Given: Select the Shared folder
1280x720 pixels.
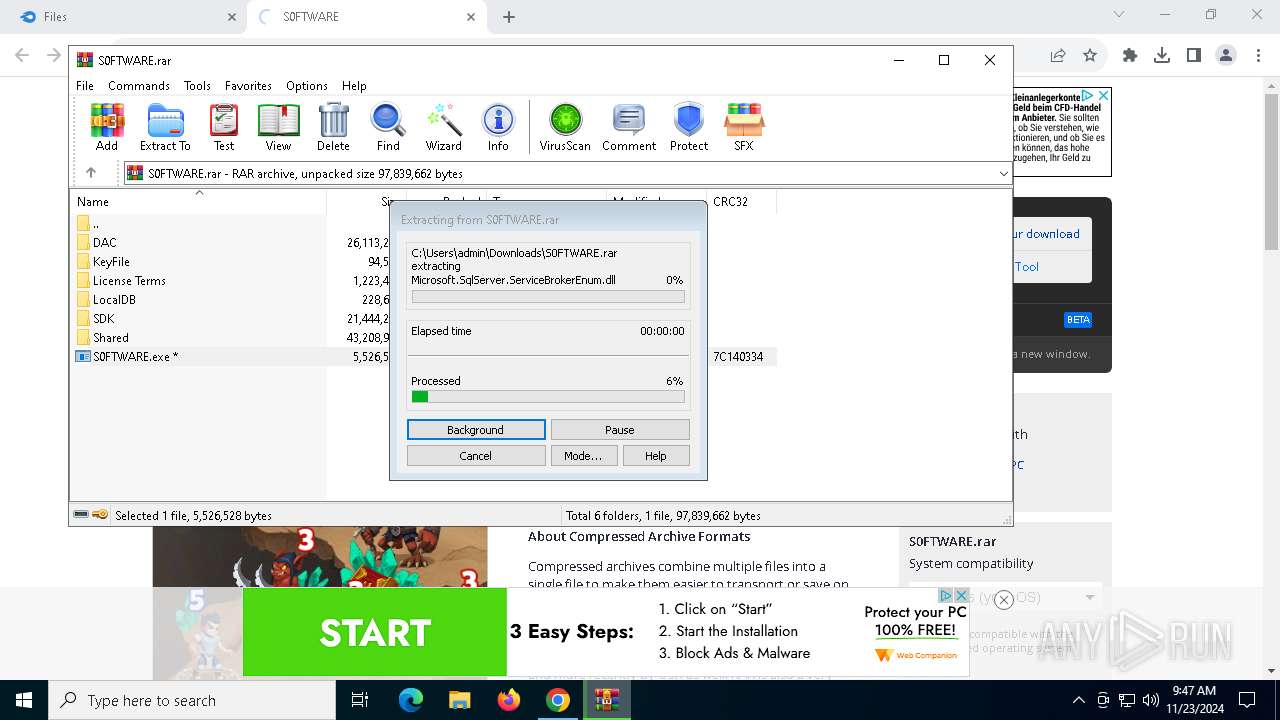Looking at the screenshot, I should click(110, 337).
